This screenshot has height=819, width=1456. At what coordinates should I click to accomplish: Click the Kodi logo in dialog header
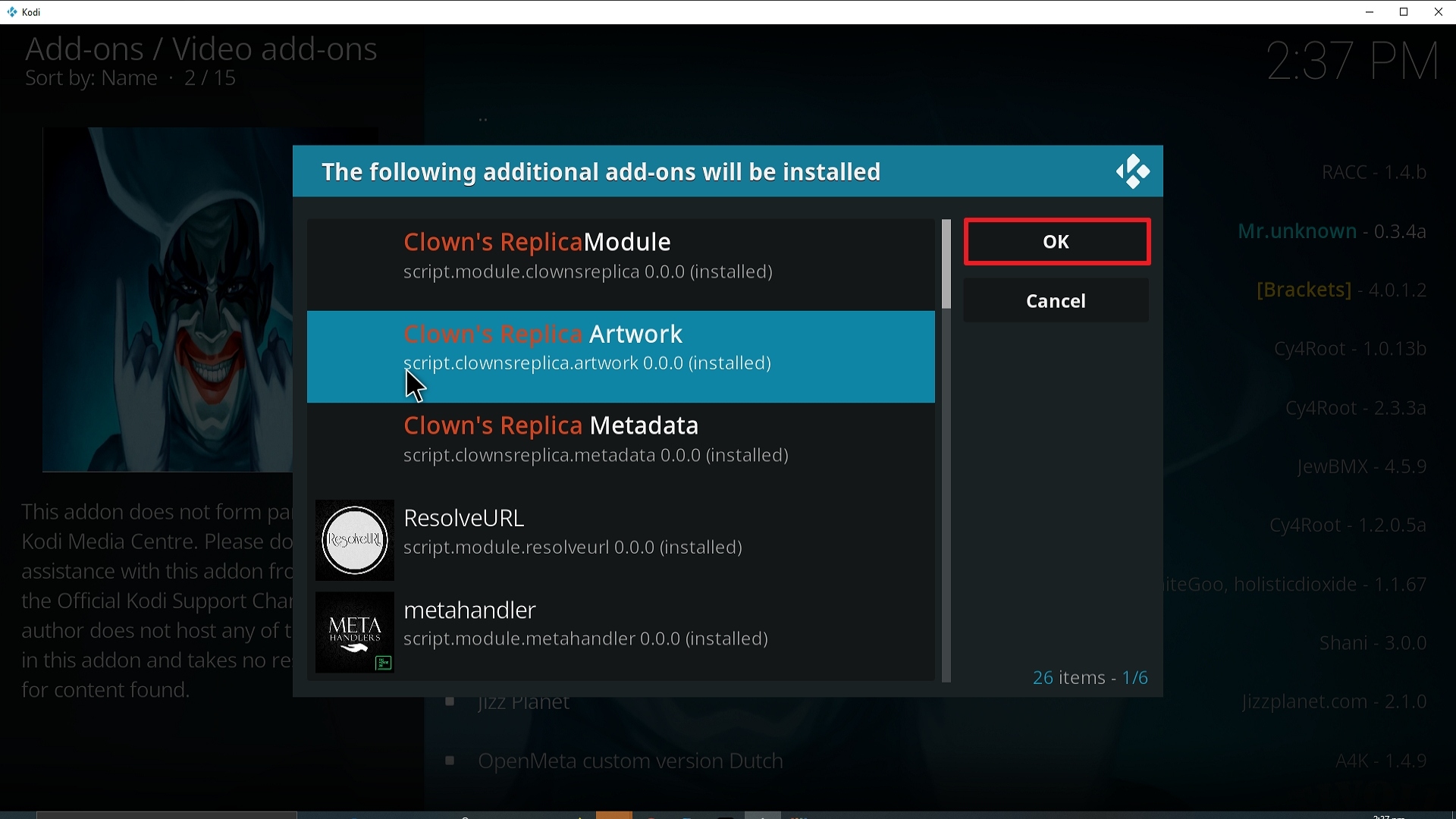point(1133,172)
